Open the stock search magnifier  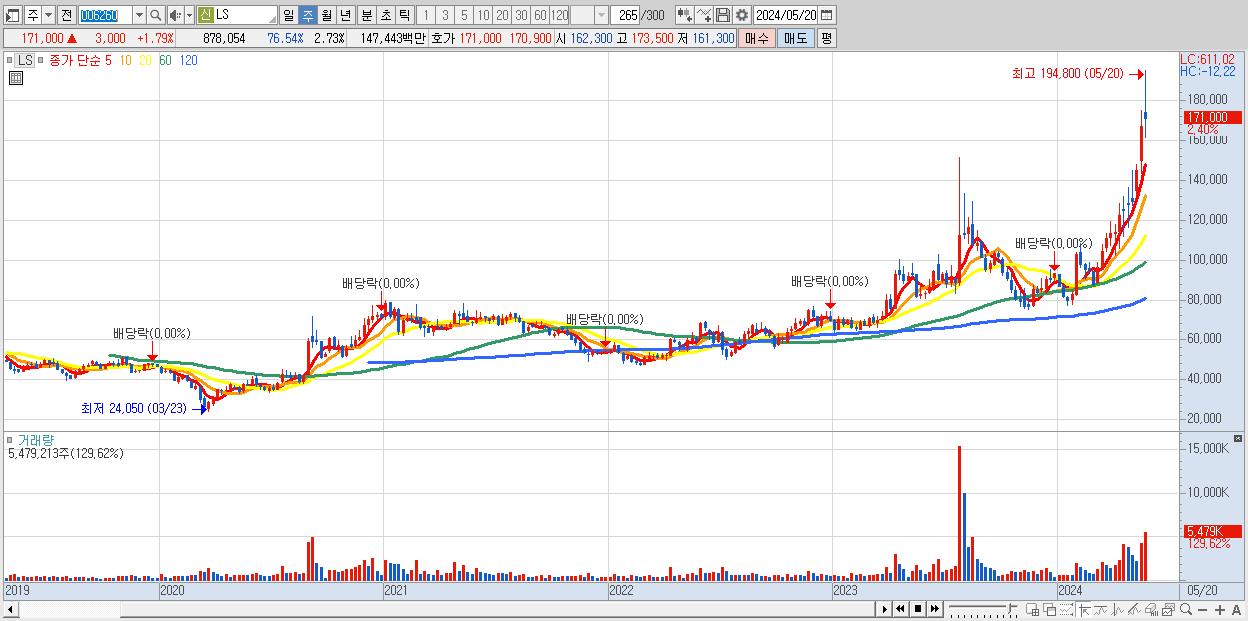pos(156,15)
